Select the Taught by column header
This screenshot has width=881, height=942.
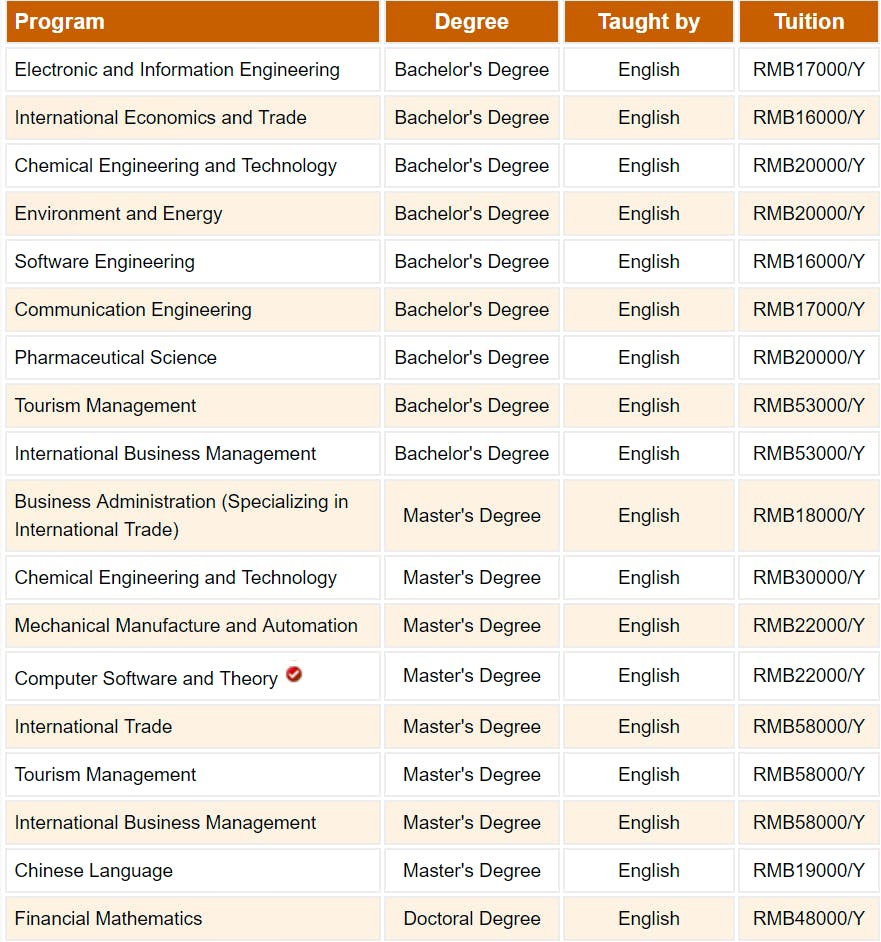tap(649, 22)
